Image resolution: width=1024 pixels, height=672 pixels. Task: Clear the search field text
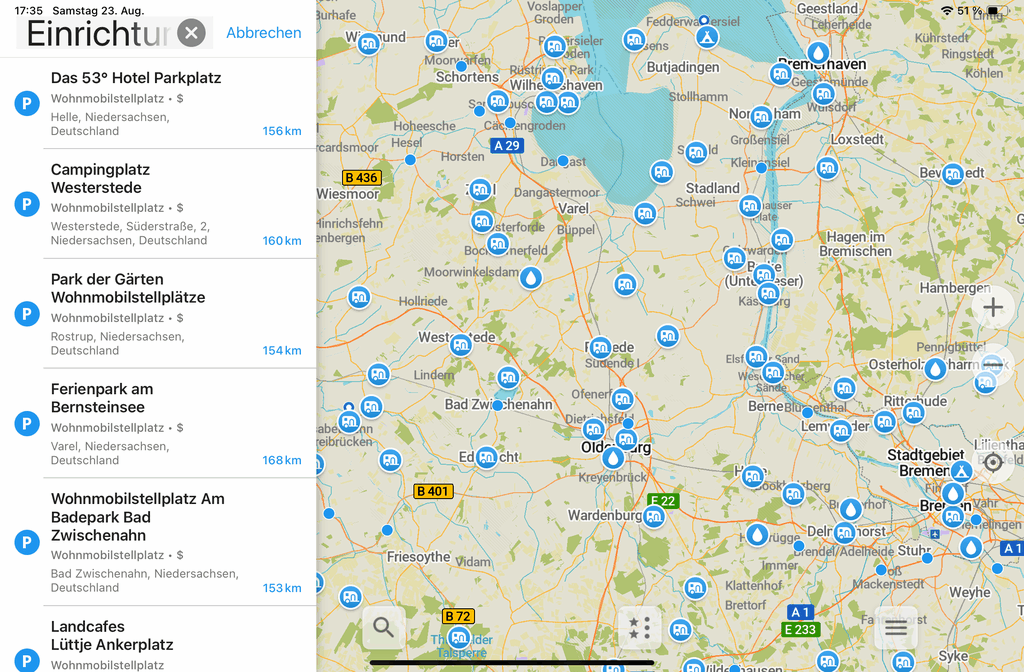click(191, 33)
